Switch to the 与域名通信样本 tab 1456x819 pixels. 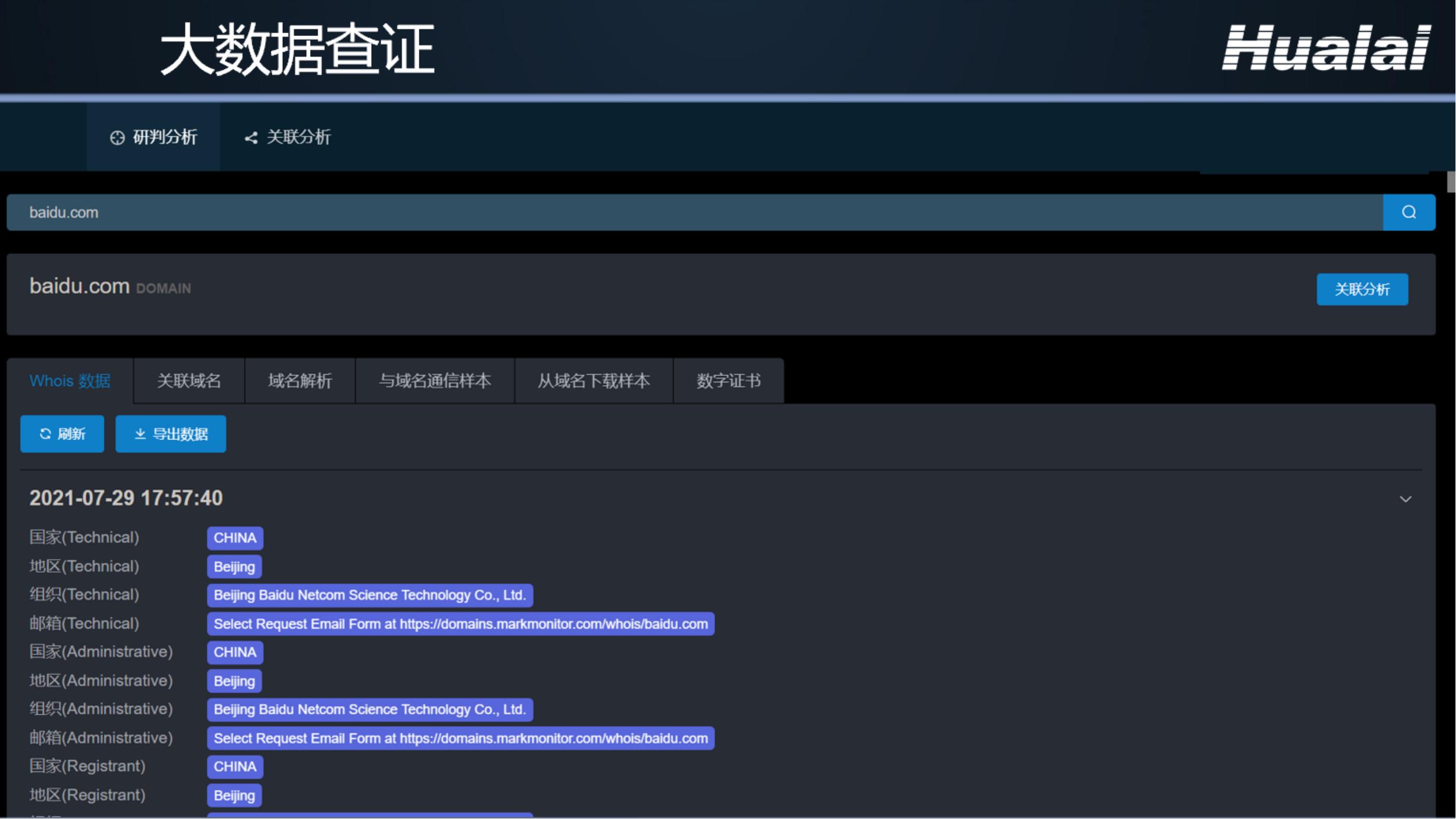(x=435, y=381)
